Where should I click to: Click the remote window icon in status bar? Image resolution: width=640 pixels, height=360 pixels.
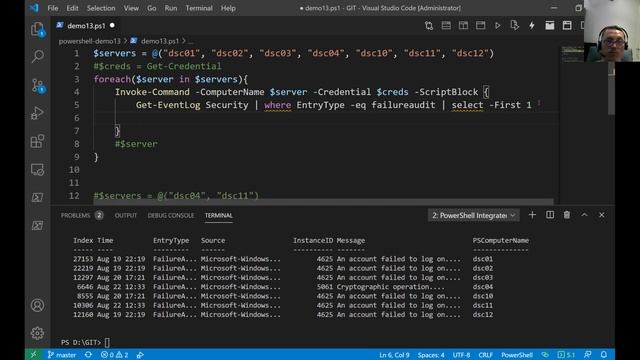click(x=33, y=355)
